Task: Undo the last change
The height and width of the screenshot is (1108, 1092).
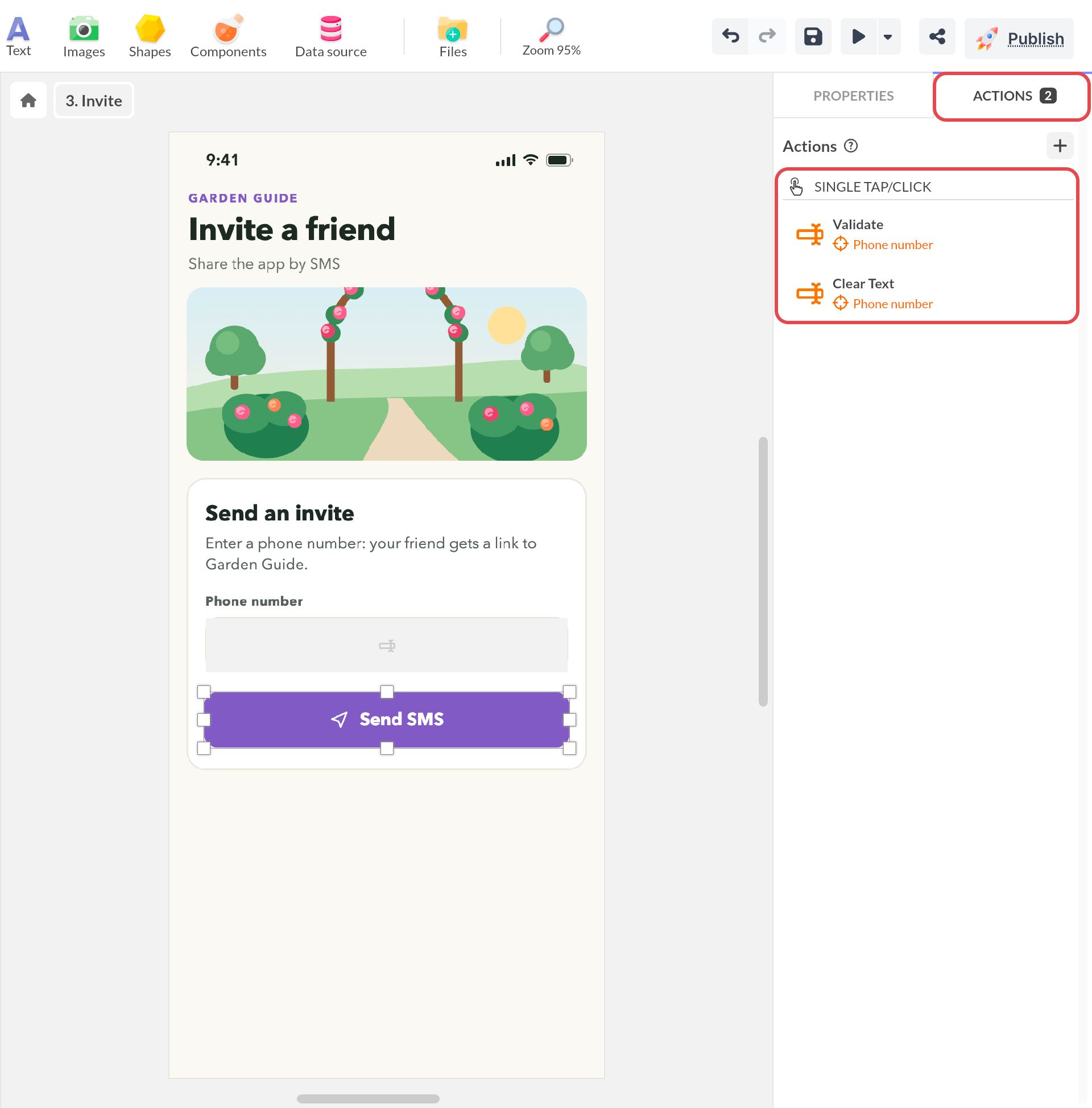Action: [x=730, y=37]
